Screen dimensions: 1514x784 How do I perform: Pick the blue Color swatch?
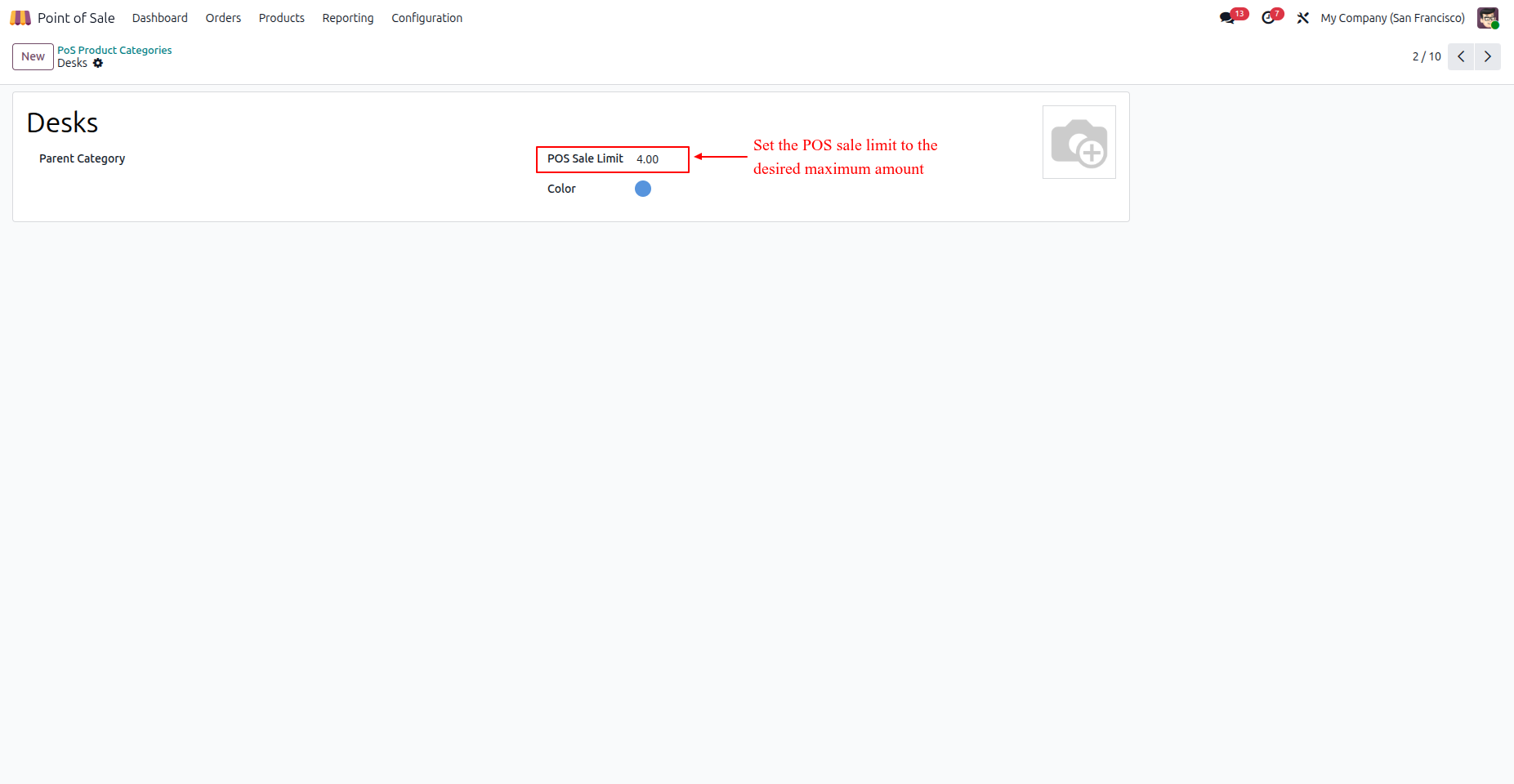pos(643,189)
